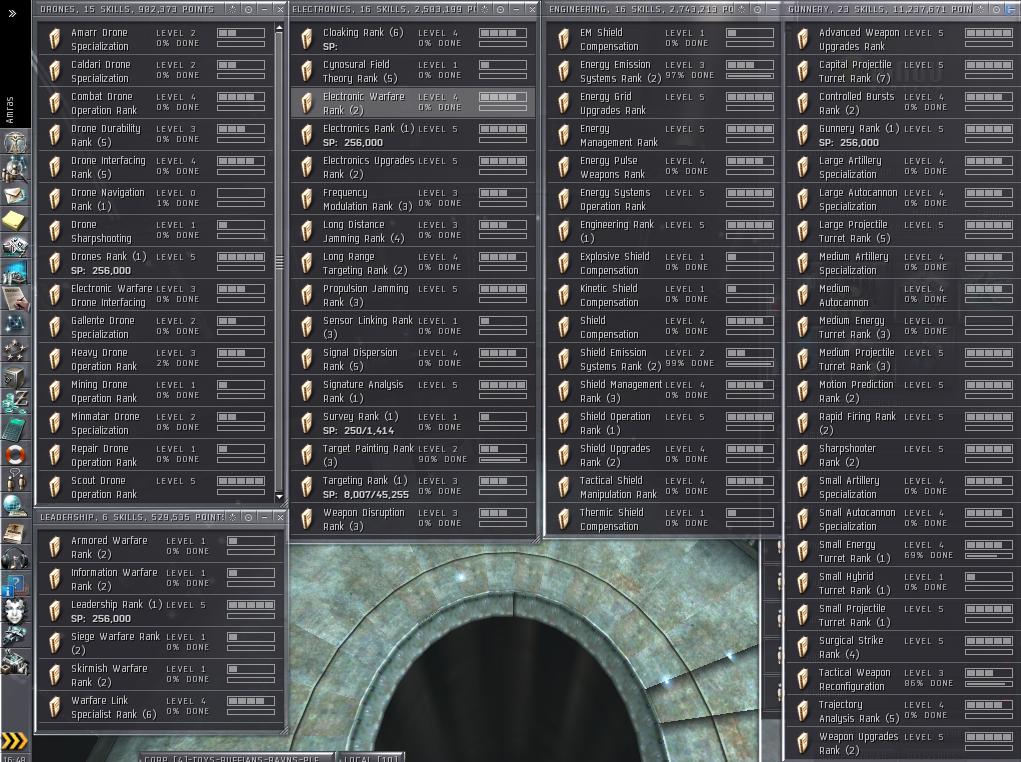Open the mail envelope icon in sidebar
Image resolution: width=1021 pixels, height=762 pixels.
(15, 194)
